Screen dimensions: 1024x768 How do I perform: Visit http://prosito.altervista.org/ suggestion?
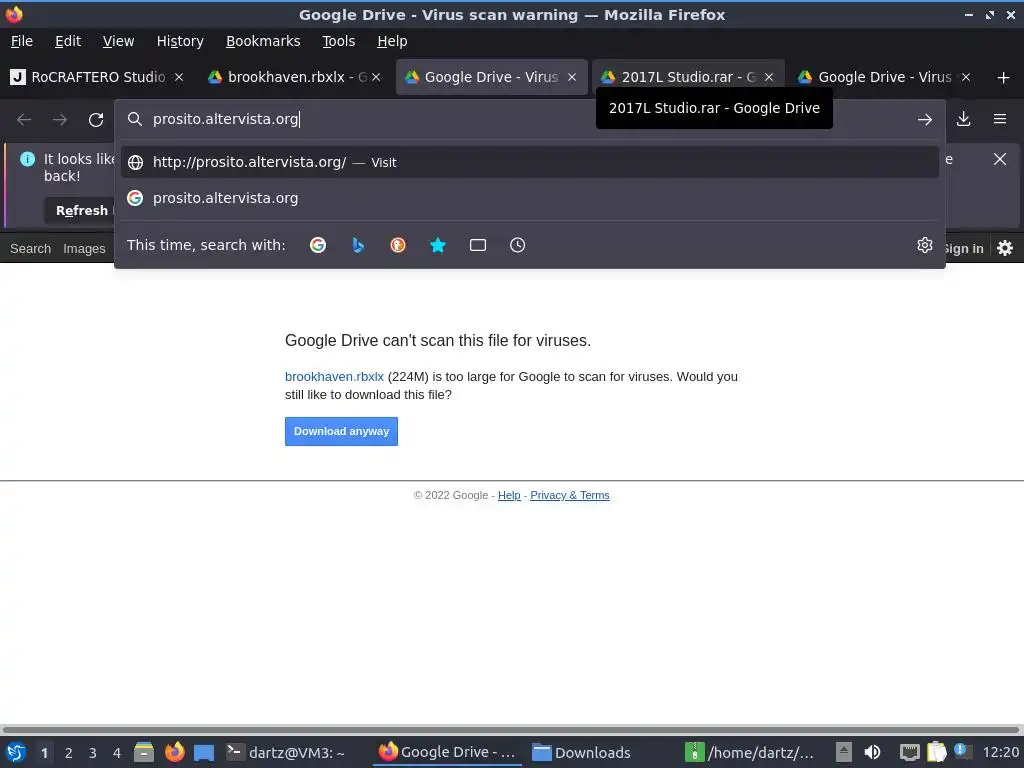tap(530, 162)
